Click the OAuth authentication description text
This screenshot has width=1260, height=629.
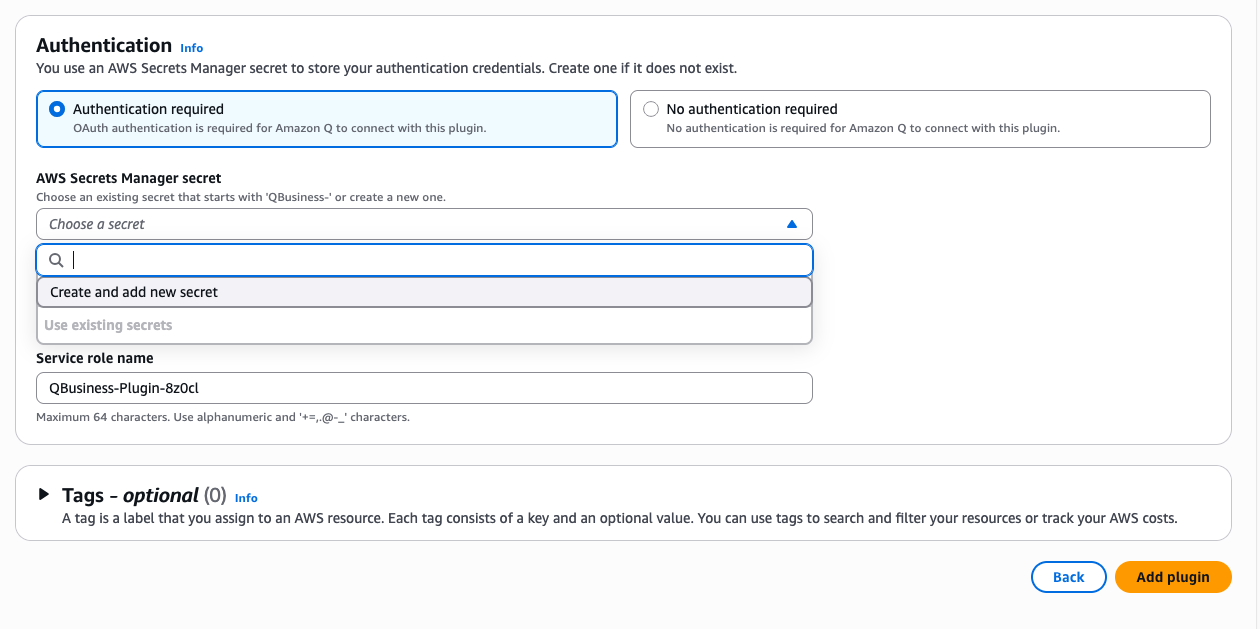point(280,128)
